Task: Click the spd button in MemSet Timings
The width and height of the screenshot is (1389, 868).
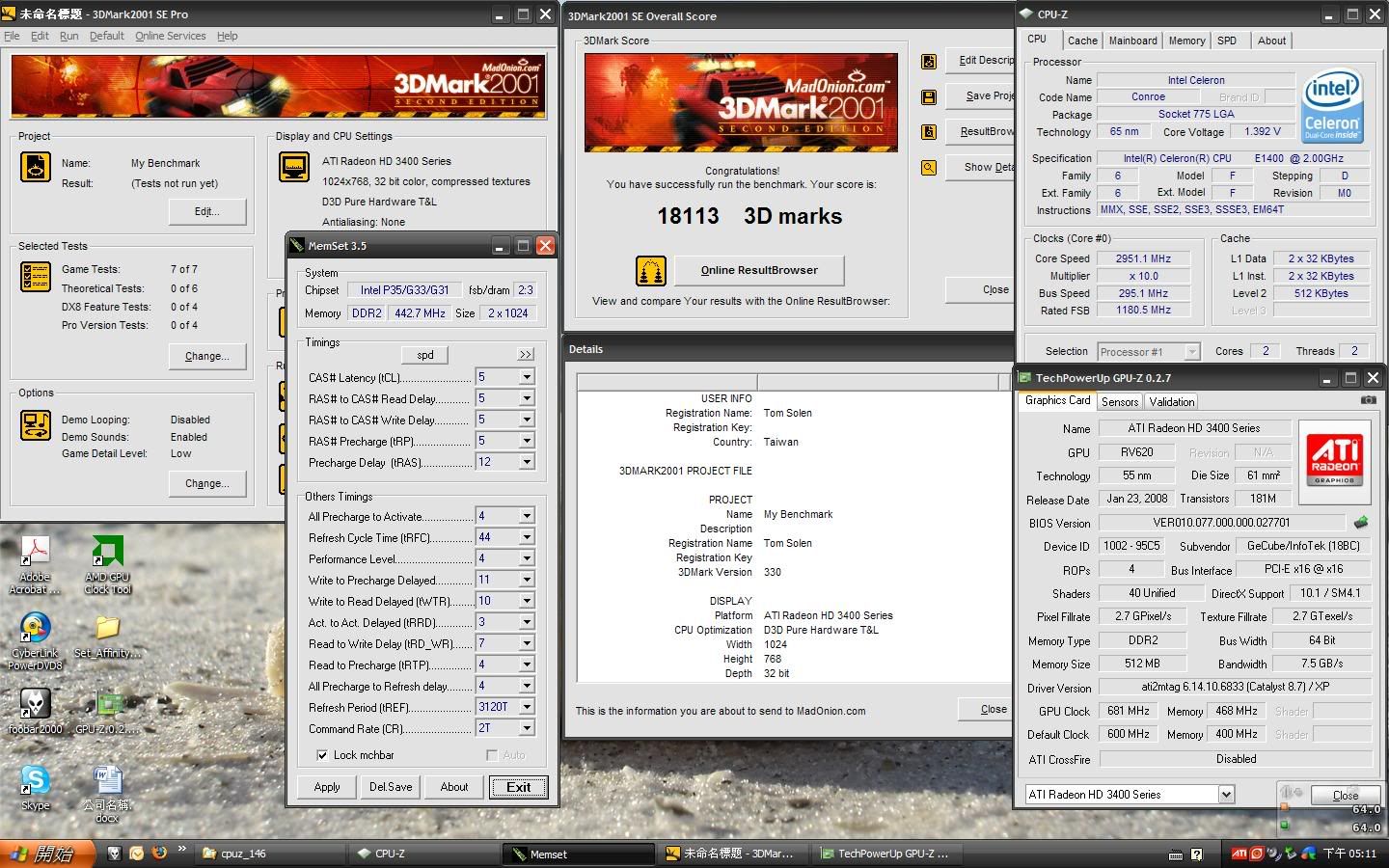Action: pos(425,355)
